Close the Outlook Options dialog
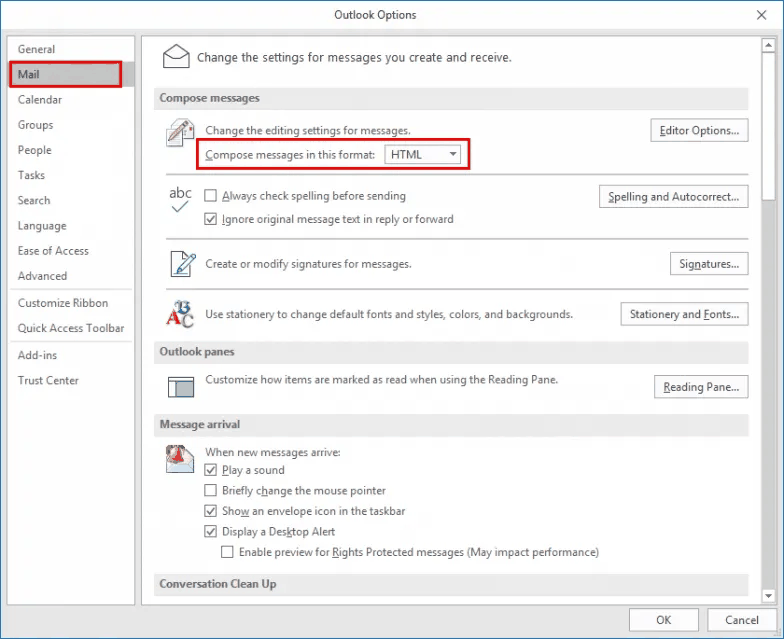Screen dimensions: 784x639 coord(761,15)
